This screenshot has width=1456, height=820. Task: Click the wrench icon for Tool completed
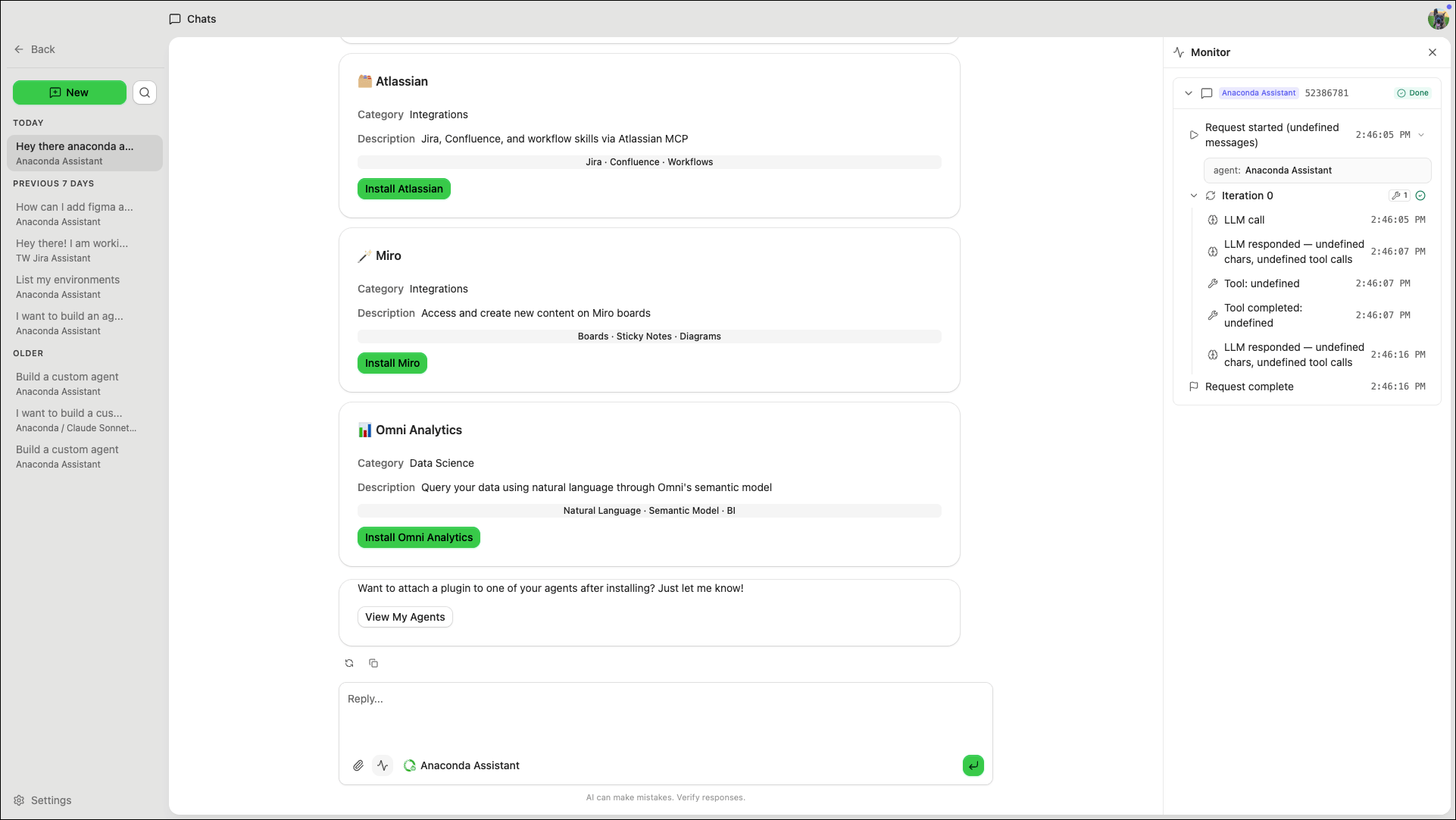1213,315
